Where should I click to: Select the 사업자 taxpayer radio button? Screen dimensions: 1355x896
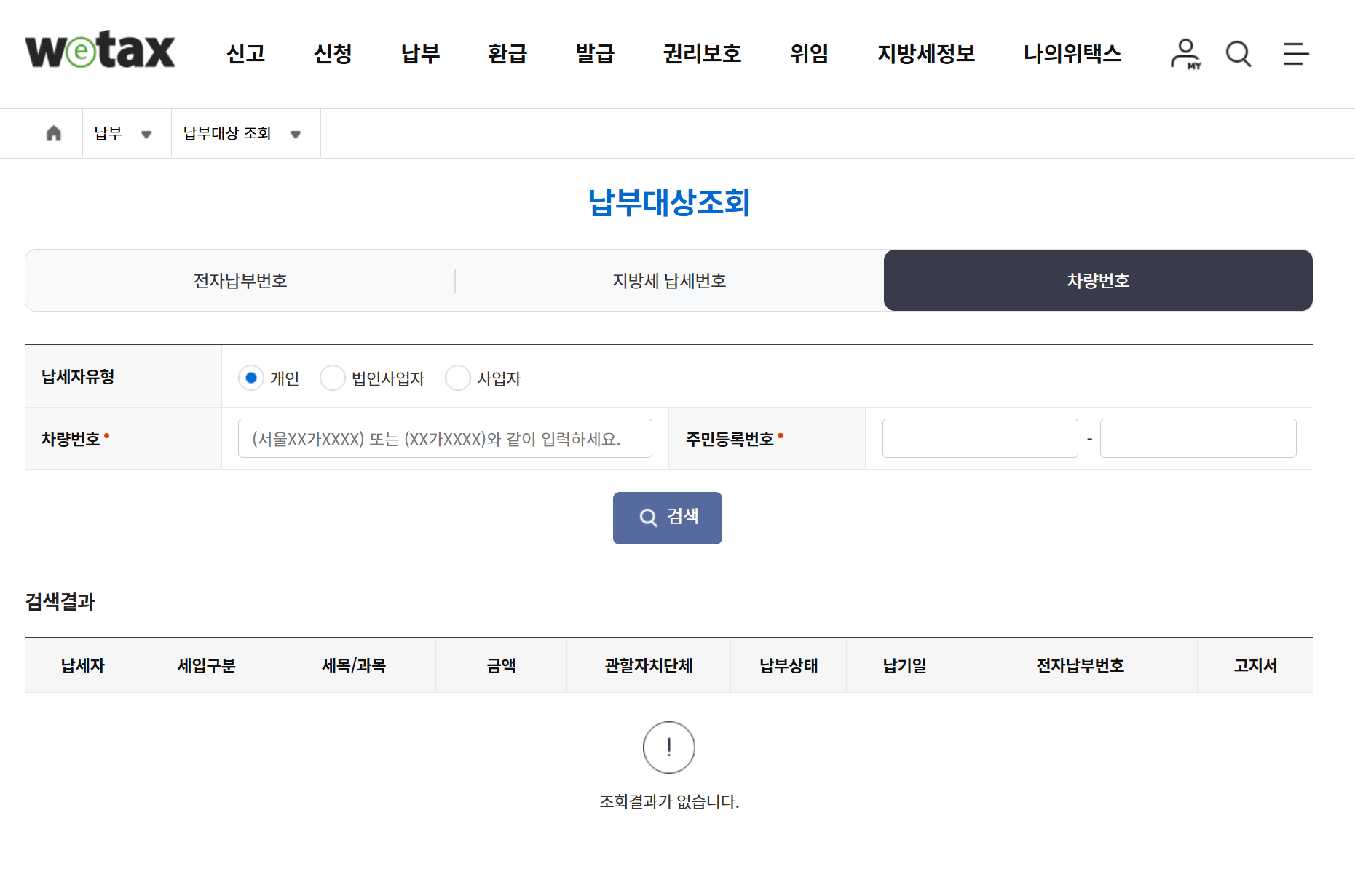tap(458, 378)
